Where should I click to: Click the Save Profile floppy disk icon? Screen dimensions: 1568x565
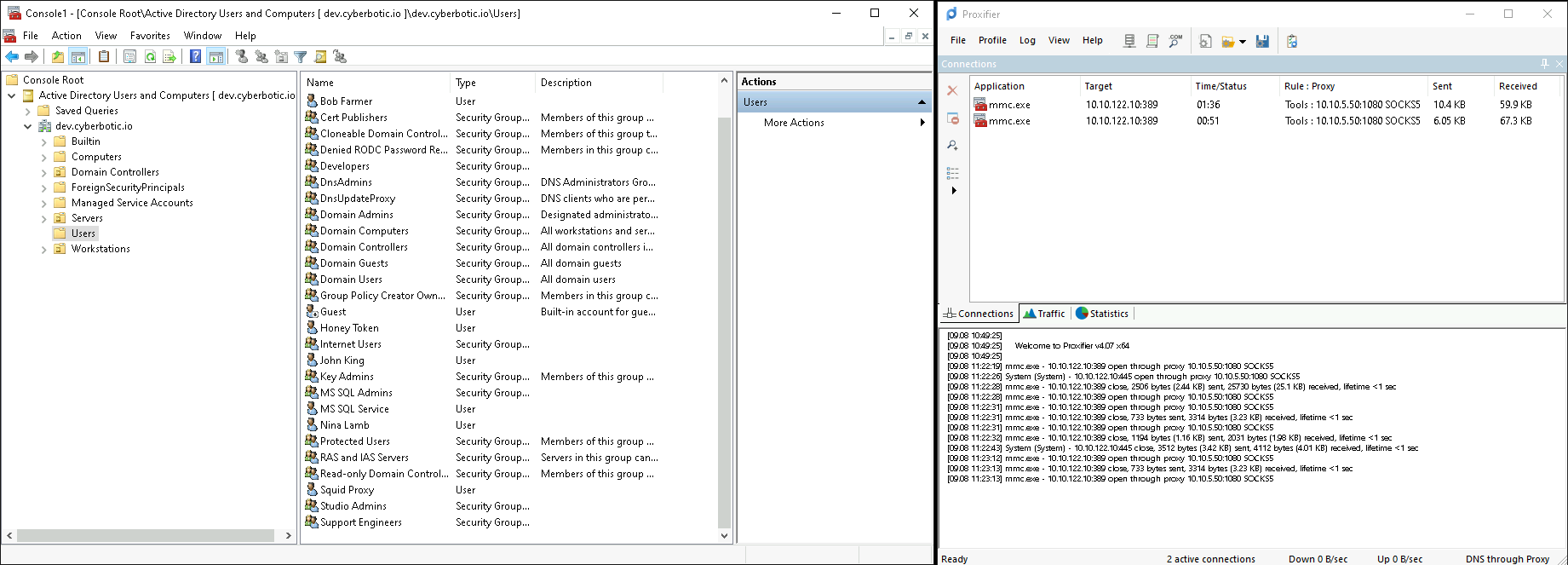[1262, 41]
